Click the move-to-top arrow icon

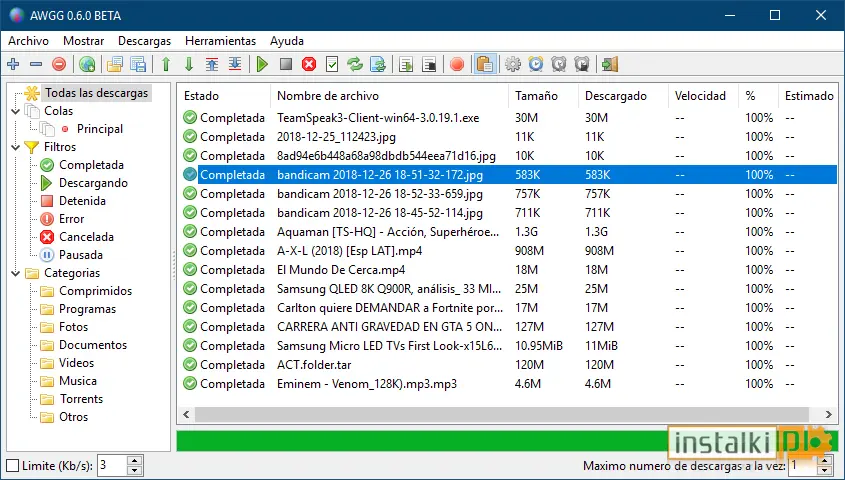(212, 65)
